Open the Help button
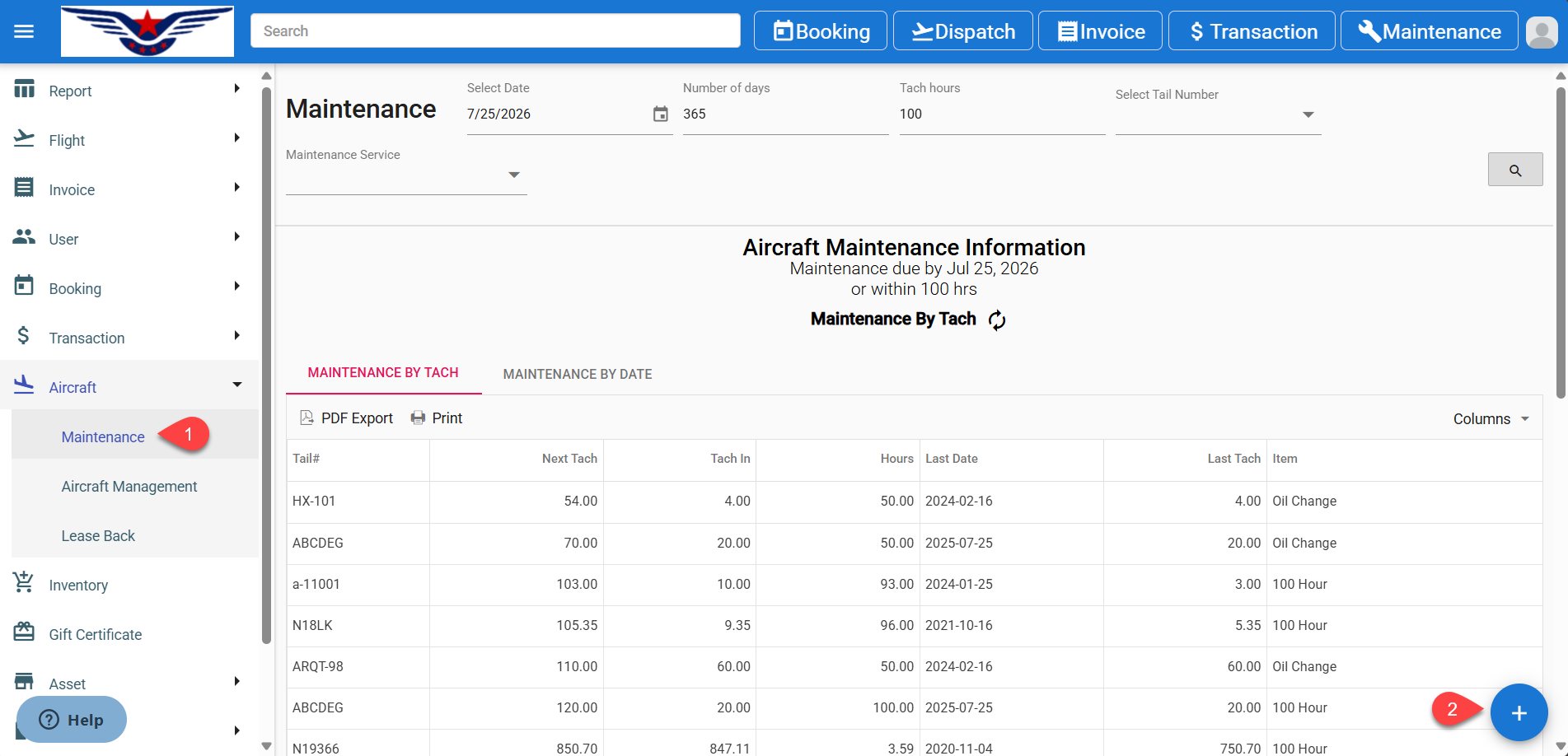 click(72, 720)
